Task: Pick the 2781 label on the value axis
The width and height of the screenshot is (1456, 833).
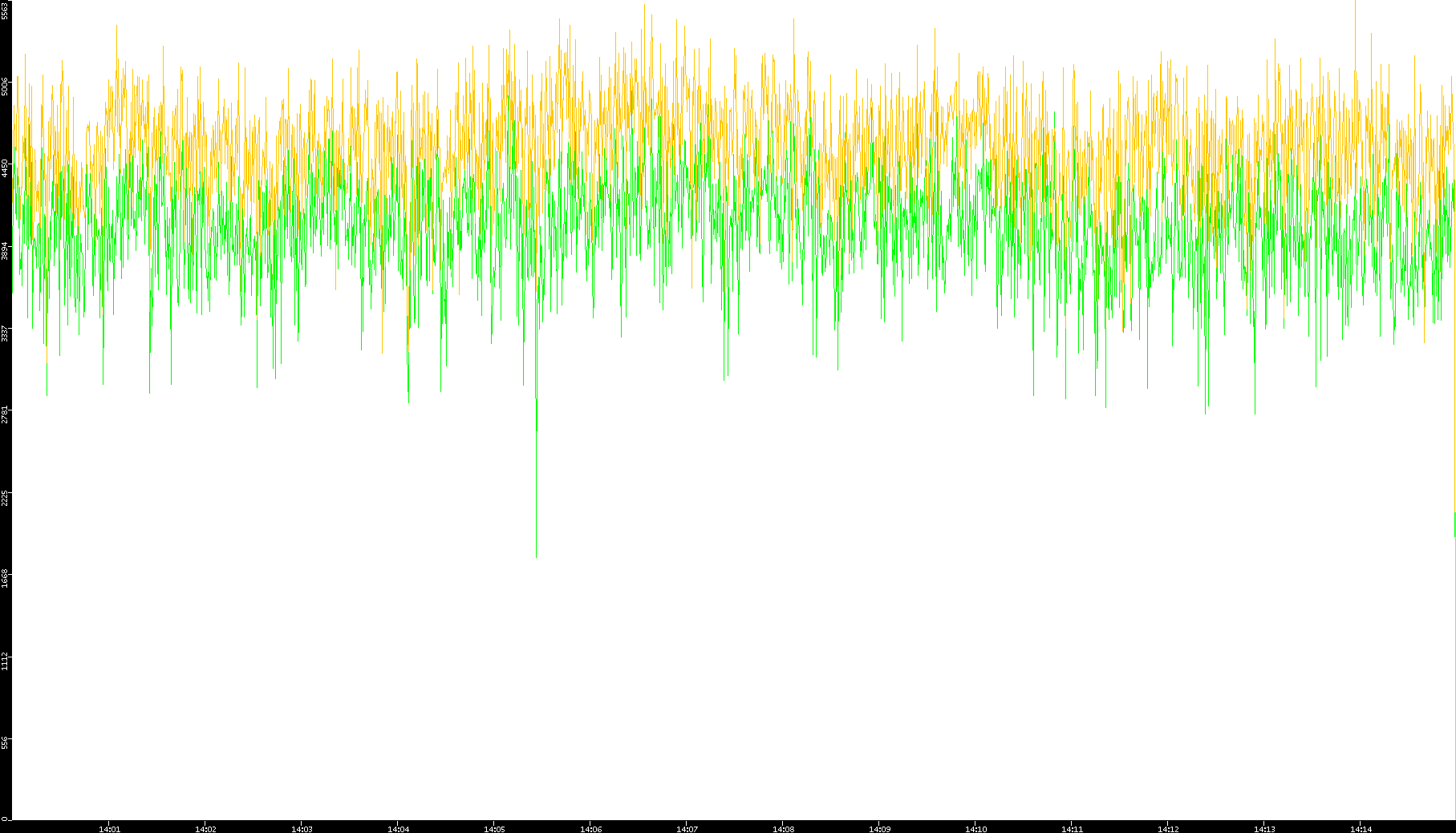Action: click(6, 414)
